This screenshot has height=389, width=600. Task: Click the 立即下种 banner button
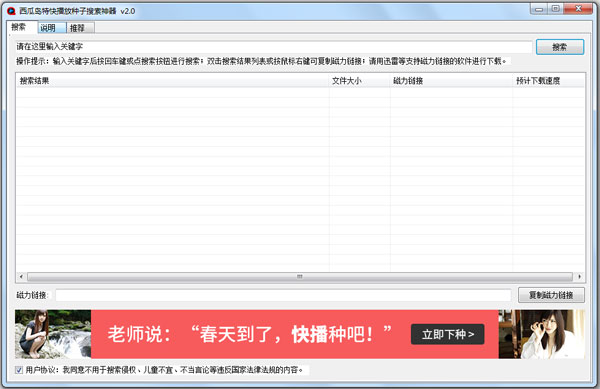(x=447, y=334)
